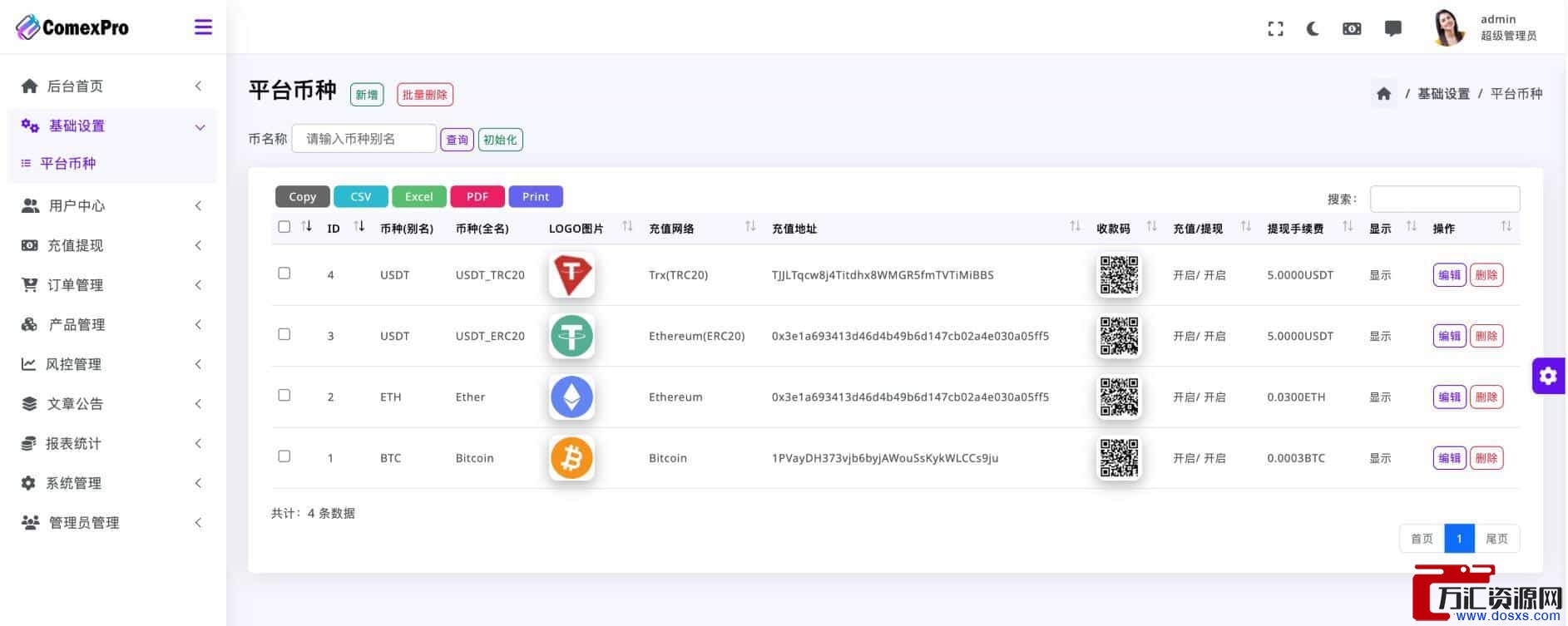This screenshot has height=626, width=1568.
Task: Click the ComexPro logo
Action: (72, 27)
